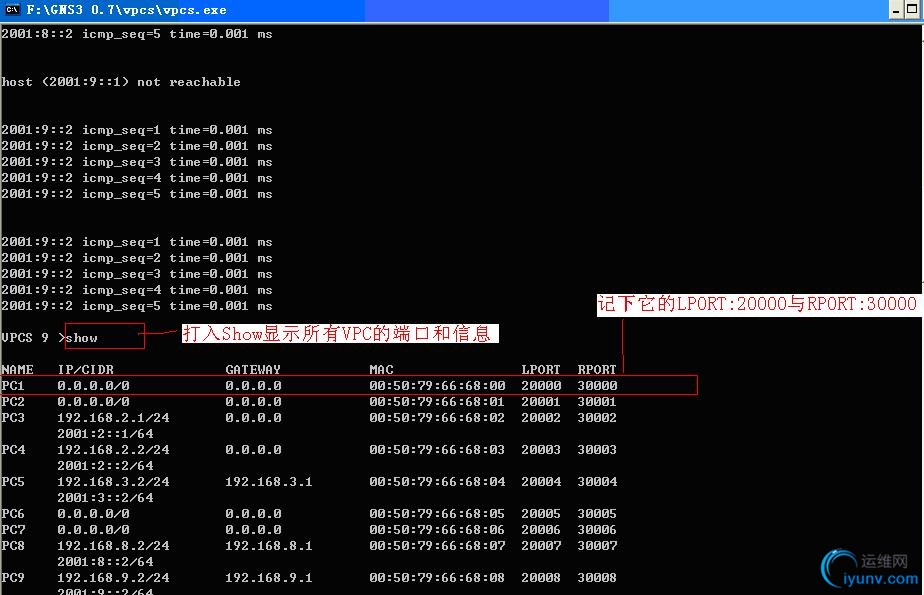Click 'host (2001:9::1) not reachable' line
This screenshot has height=595, width=924.
click(121, 82)
